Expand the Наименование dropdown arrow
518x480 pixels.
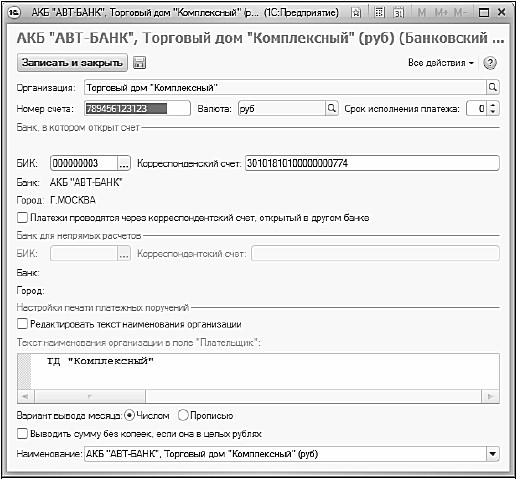point(493,454)
